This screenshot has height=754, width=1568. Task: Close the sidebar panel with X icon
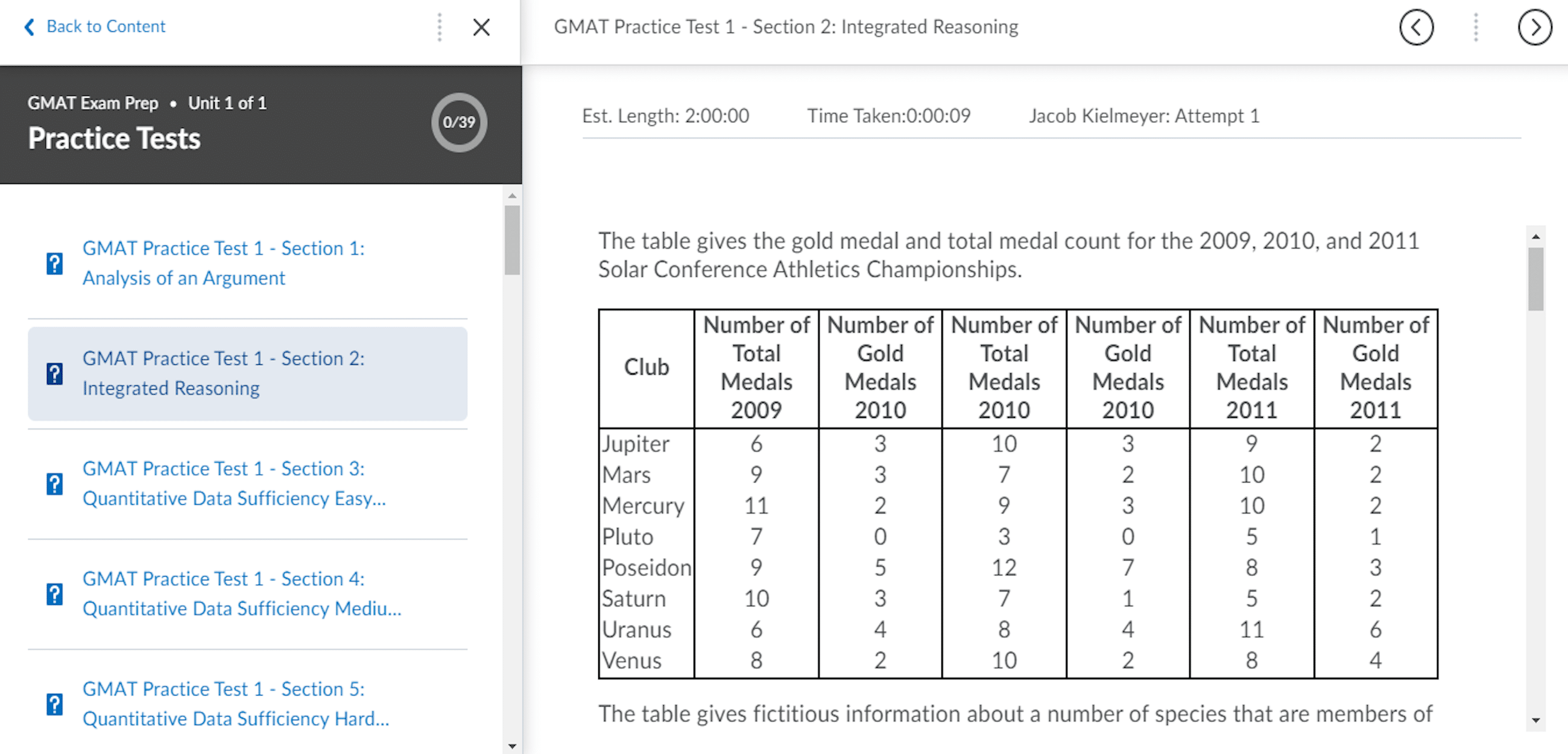[481, 27]
